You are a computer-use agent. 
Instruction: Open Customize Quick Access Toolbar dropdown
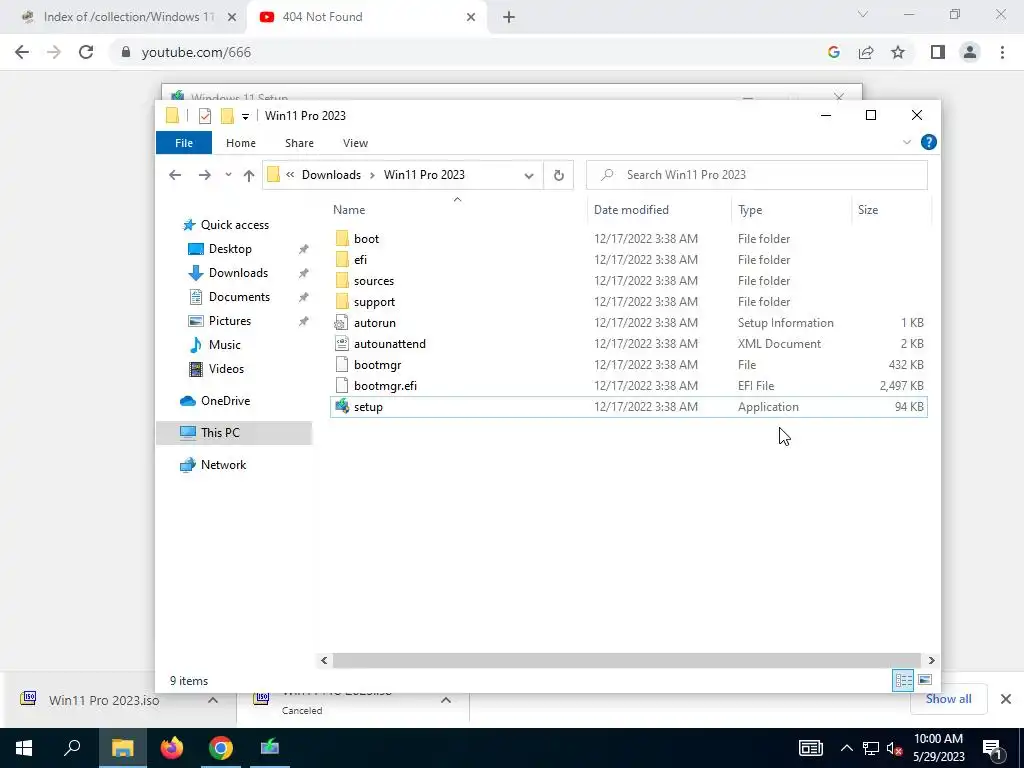[x=246, y=117]
